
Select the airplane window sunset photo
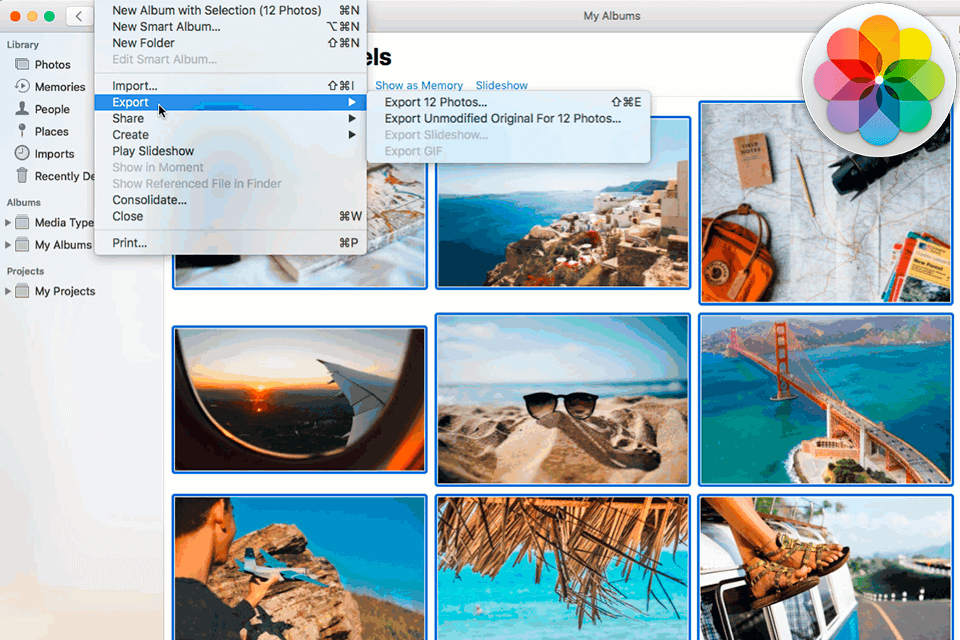(x=299, y=399)
